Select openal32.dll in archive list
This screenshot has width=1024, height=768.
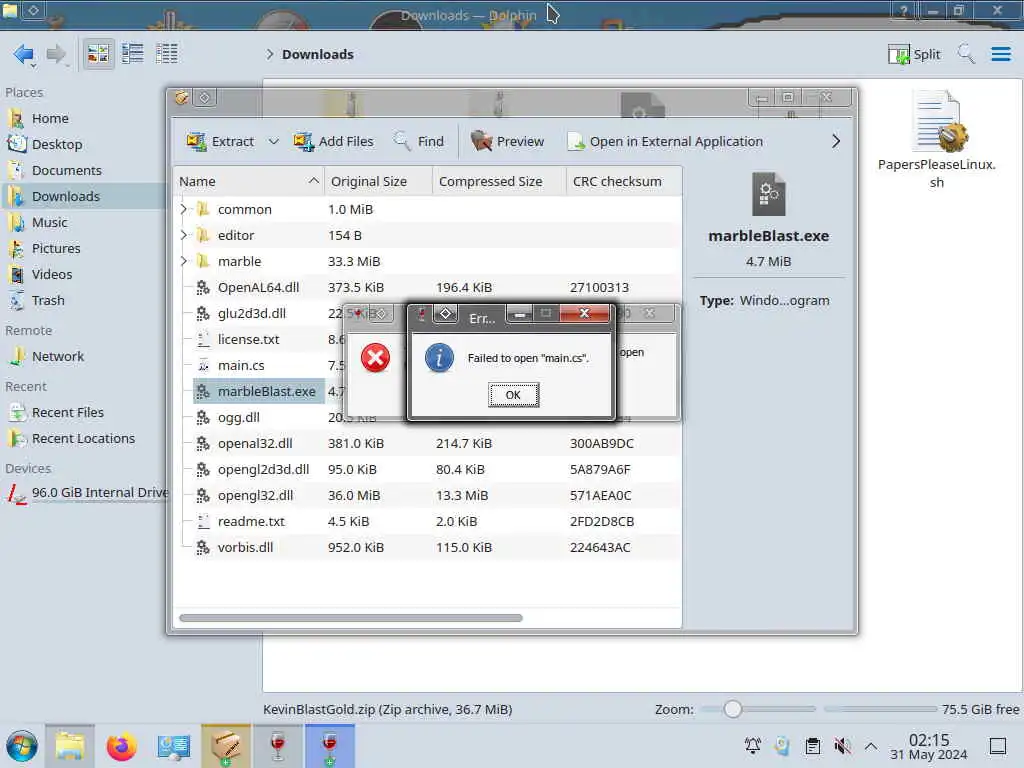255,443
